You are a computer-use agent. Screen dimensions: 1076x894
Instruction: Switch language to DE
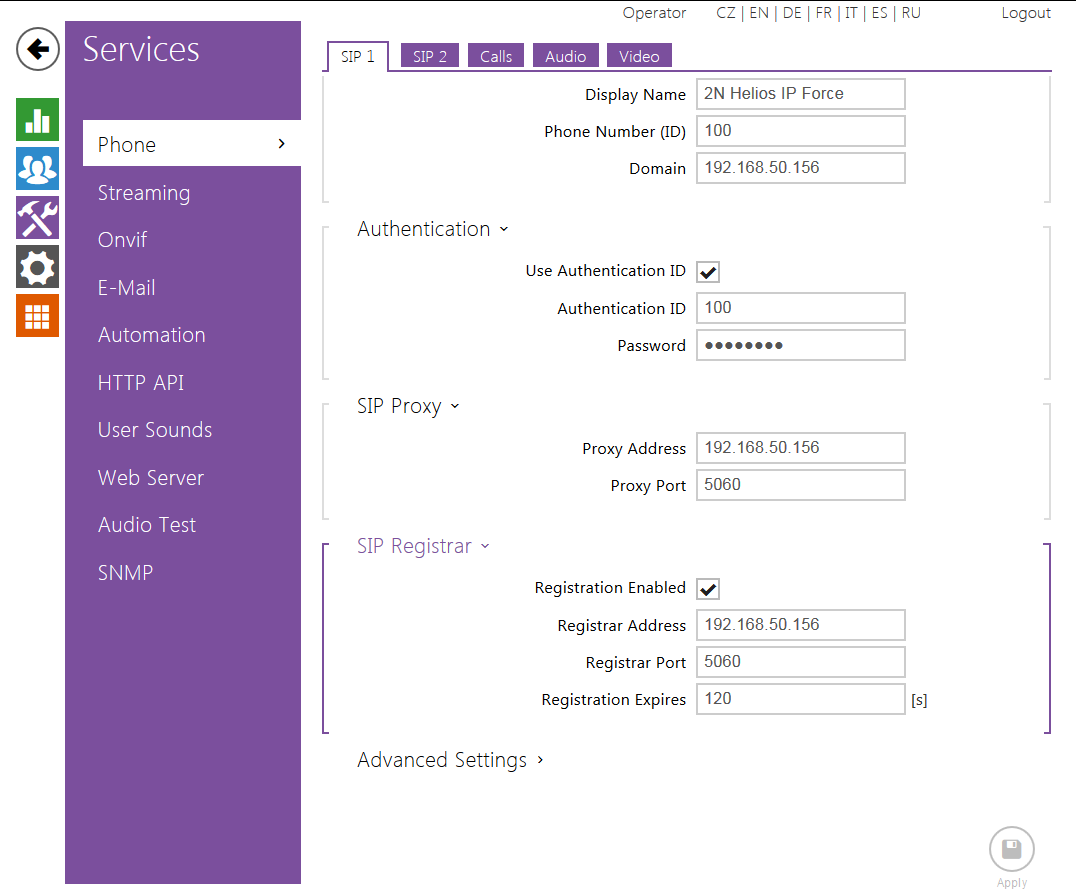[x=792, y=13]
